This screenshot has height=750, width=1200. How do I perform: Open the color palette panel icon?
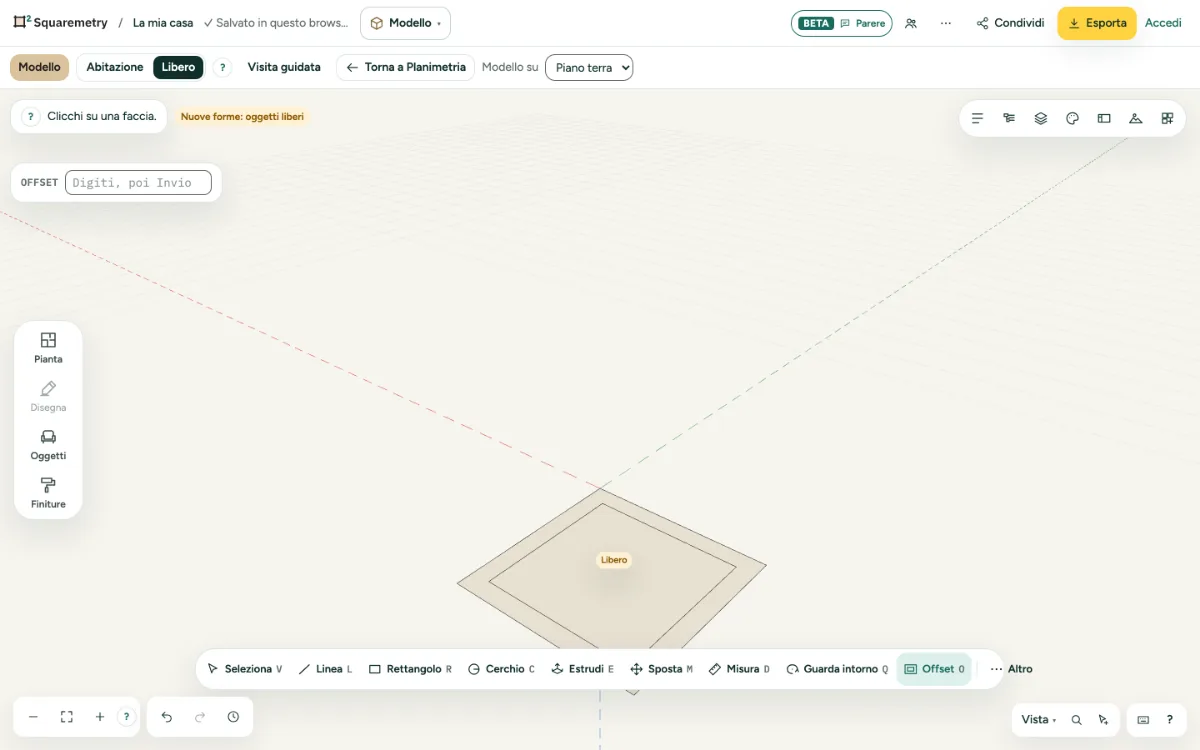point(1072,118)
